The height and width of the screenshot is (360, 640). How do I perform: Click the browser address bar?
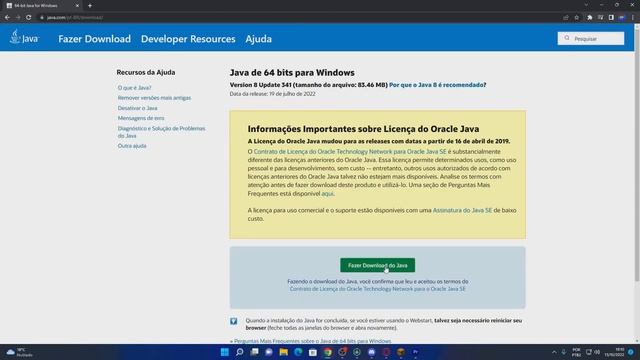[x=298, y=18]
